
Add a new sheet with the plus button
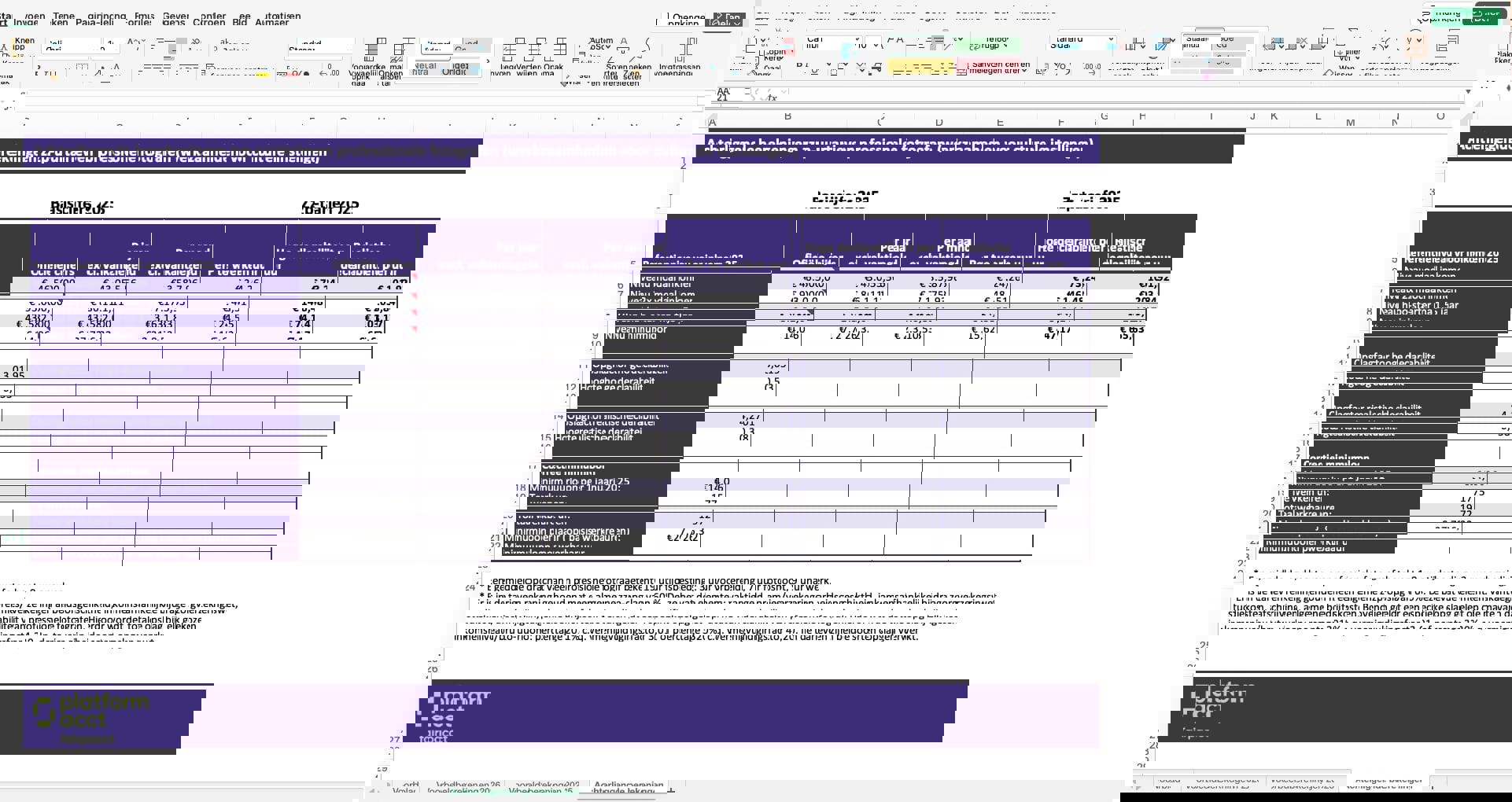click(670, 789)
